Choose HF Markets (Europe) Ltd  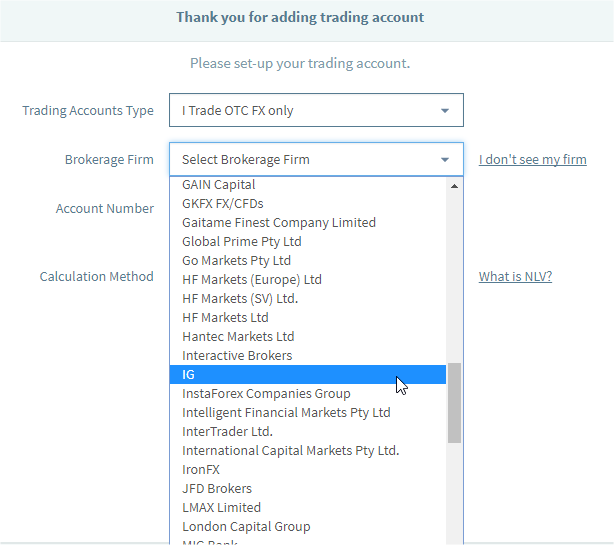click(252, 280)
